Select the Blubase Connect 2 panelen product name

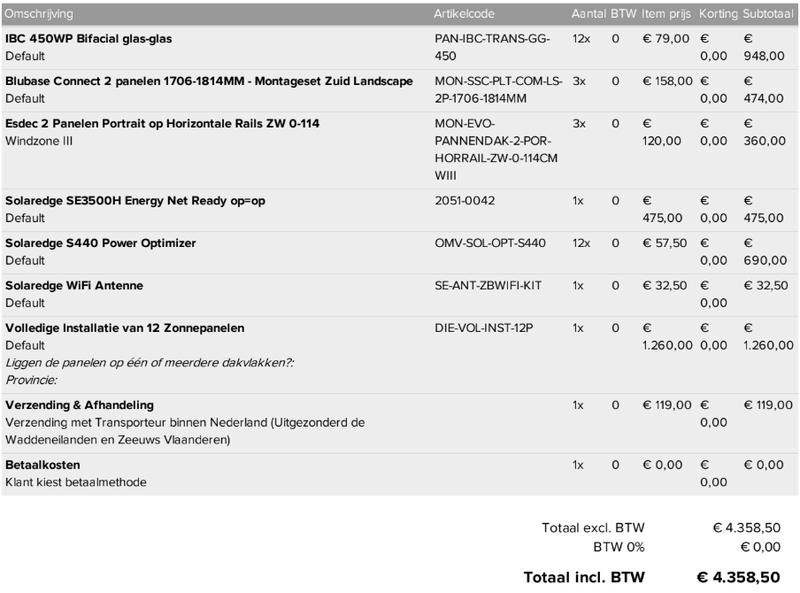tap(209, 81)
